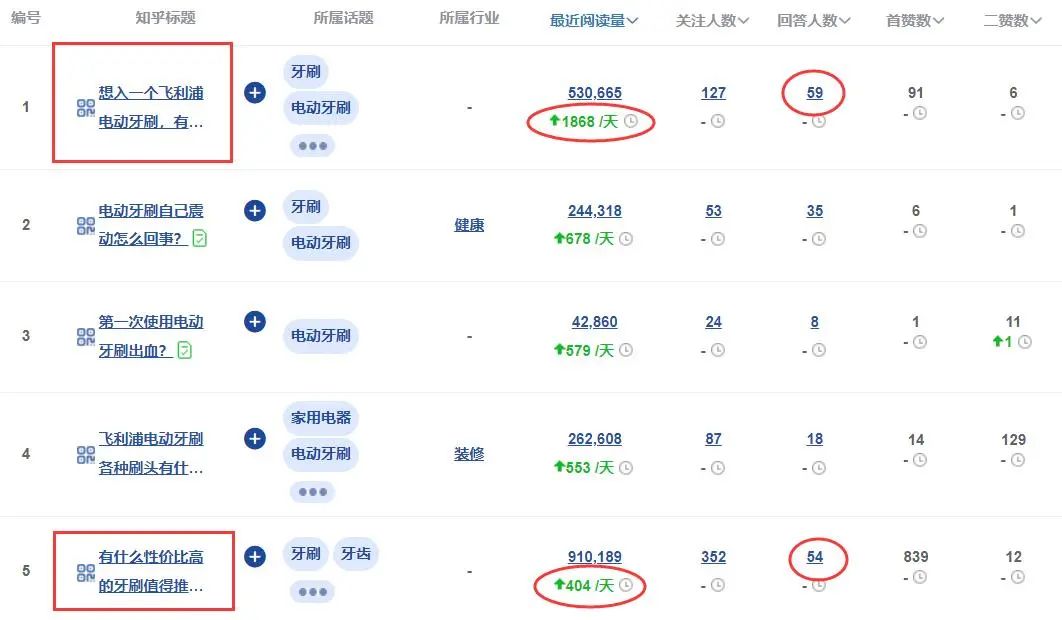
Task: Click clock icon next to 678/天 trend
Action: tap(626, 239)
